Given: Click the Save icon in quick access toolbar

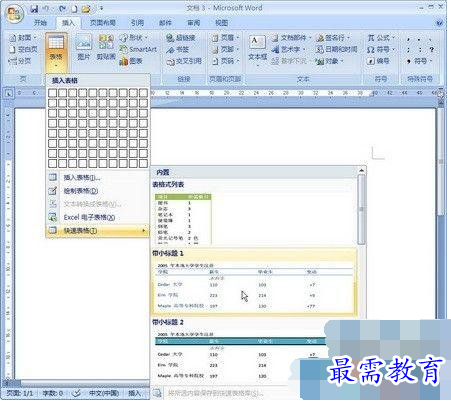Looking at the screenshot, I should [34, 9].
